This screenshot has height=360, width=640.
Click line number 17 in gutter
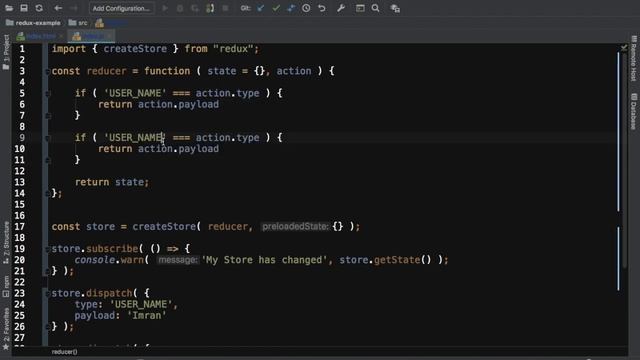coord(20,227)
